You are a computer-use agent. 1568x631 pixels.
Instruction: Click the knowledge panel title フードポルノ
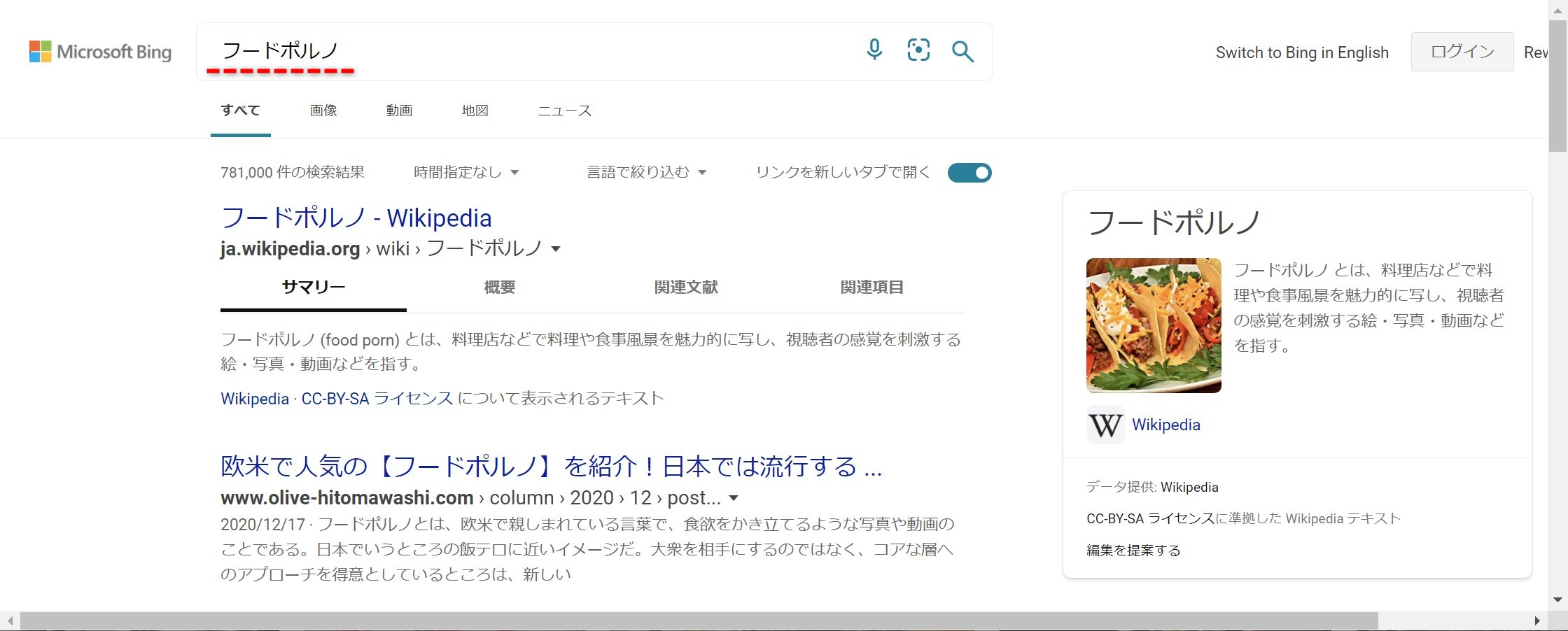(x=1174, y=222)
